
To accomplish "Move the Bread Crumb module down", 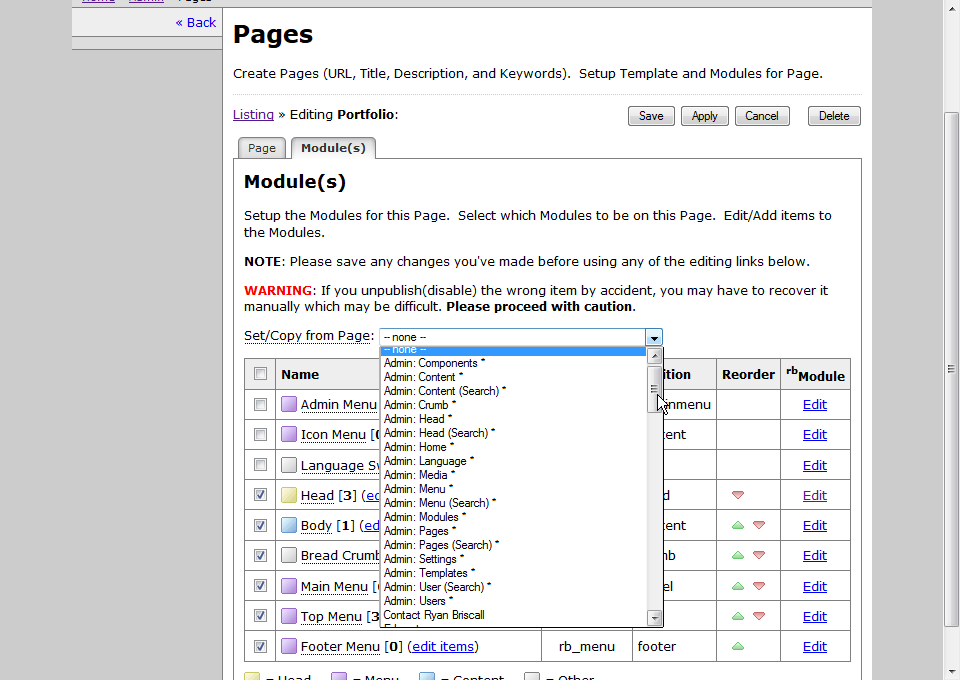I will [759, 555].
